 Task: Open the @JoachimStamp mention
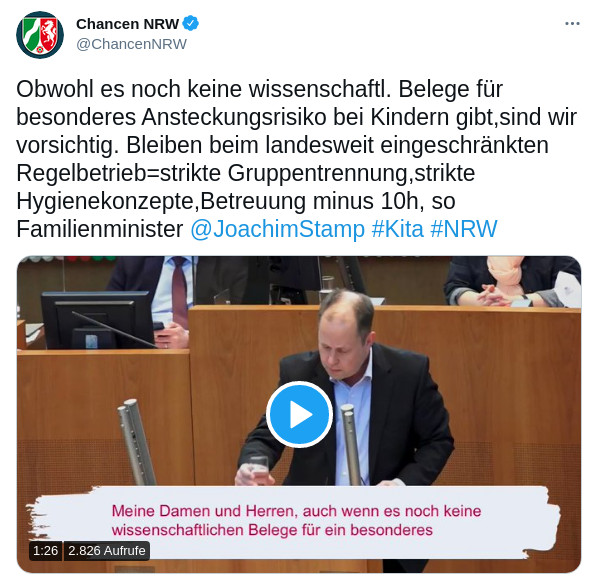(277, 229)
